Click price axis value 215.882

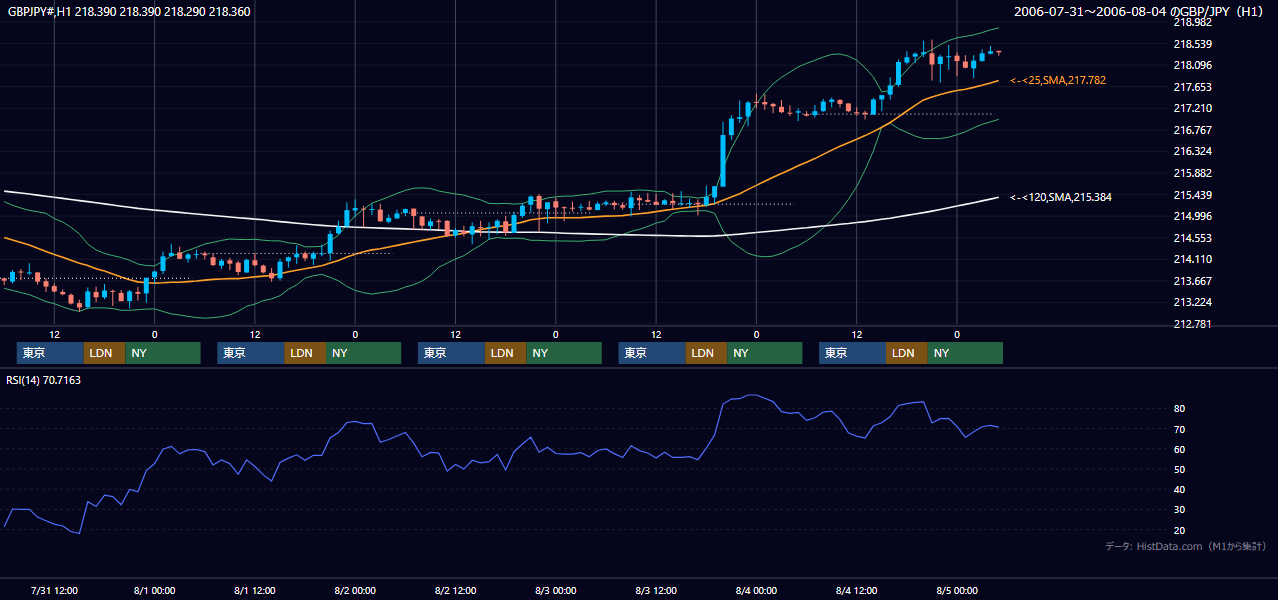(1191, 173)
